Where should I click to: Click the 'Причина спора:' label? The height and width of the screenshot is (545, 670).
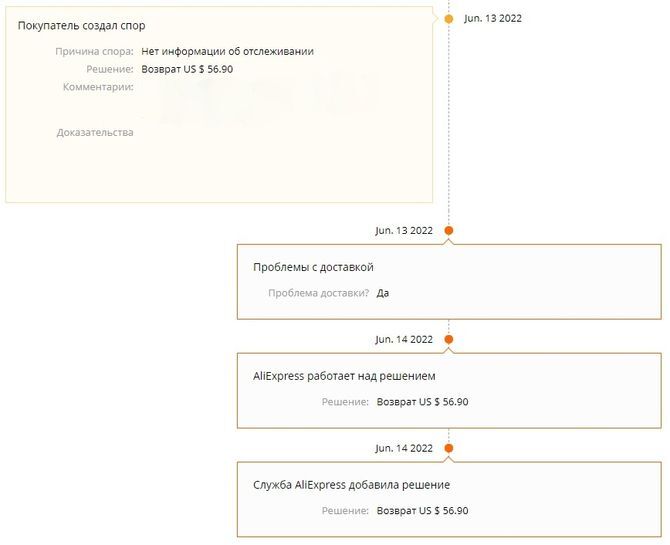(95, 51)
